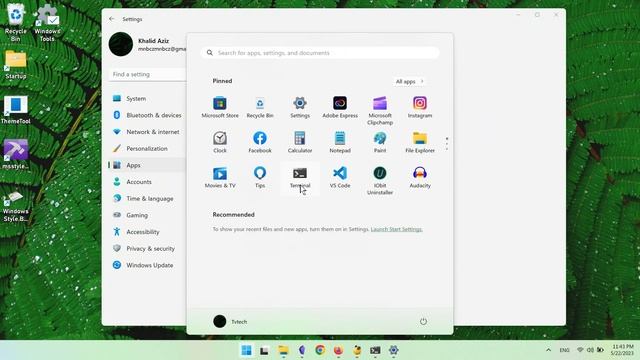This screenshot has width=640, height=360.
Task: Launch Movies & TV
Action: point(220,177)
